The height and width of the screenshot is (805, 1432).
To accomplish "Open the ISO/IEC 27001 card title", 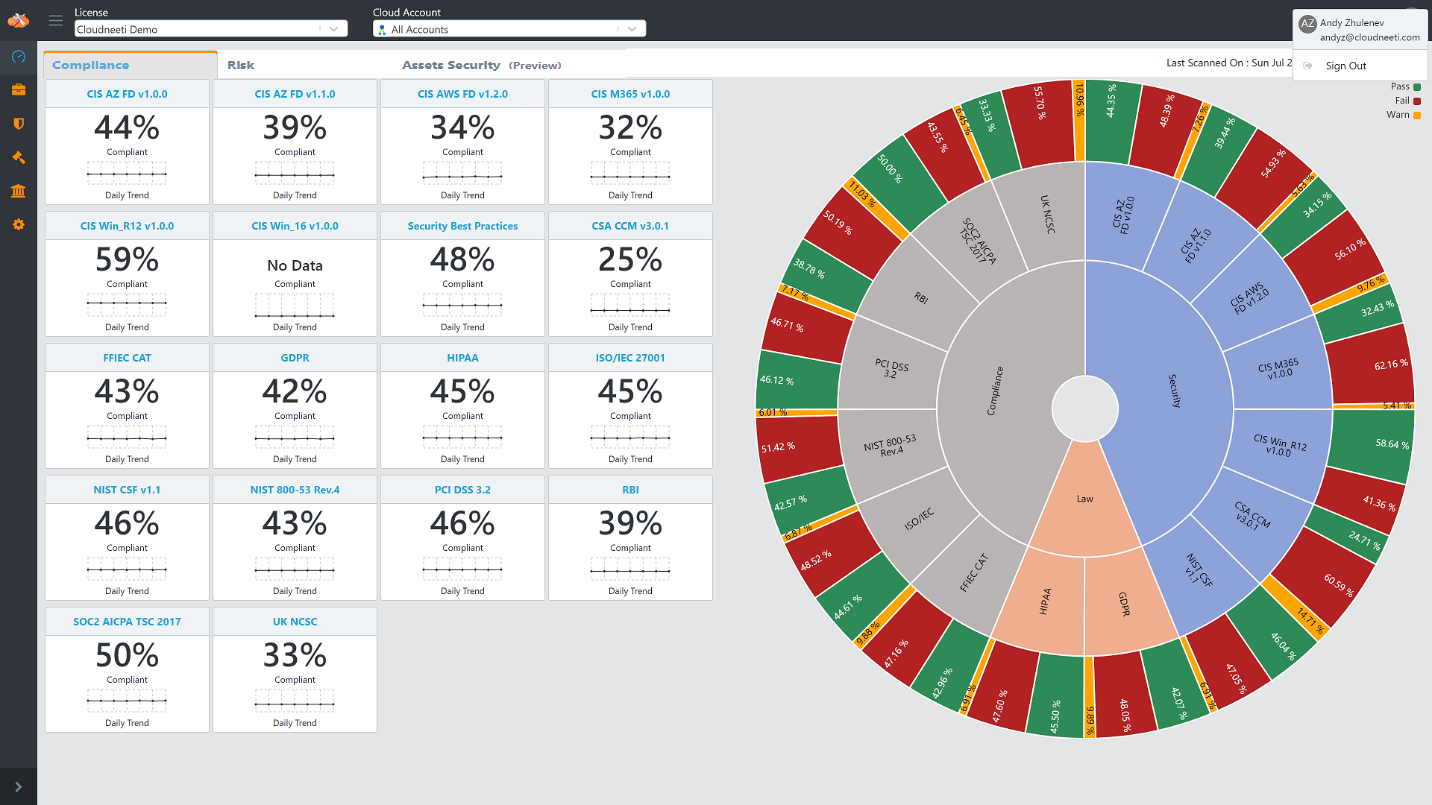I will (x=630, y=357).
